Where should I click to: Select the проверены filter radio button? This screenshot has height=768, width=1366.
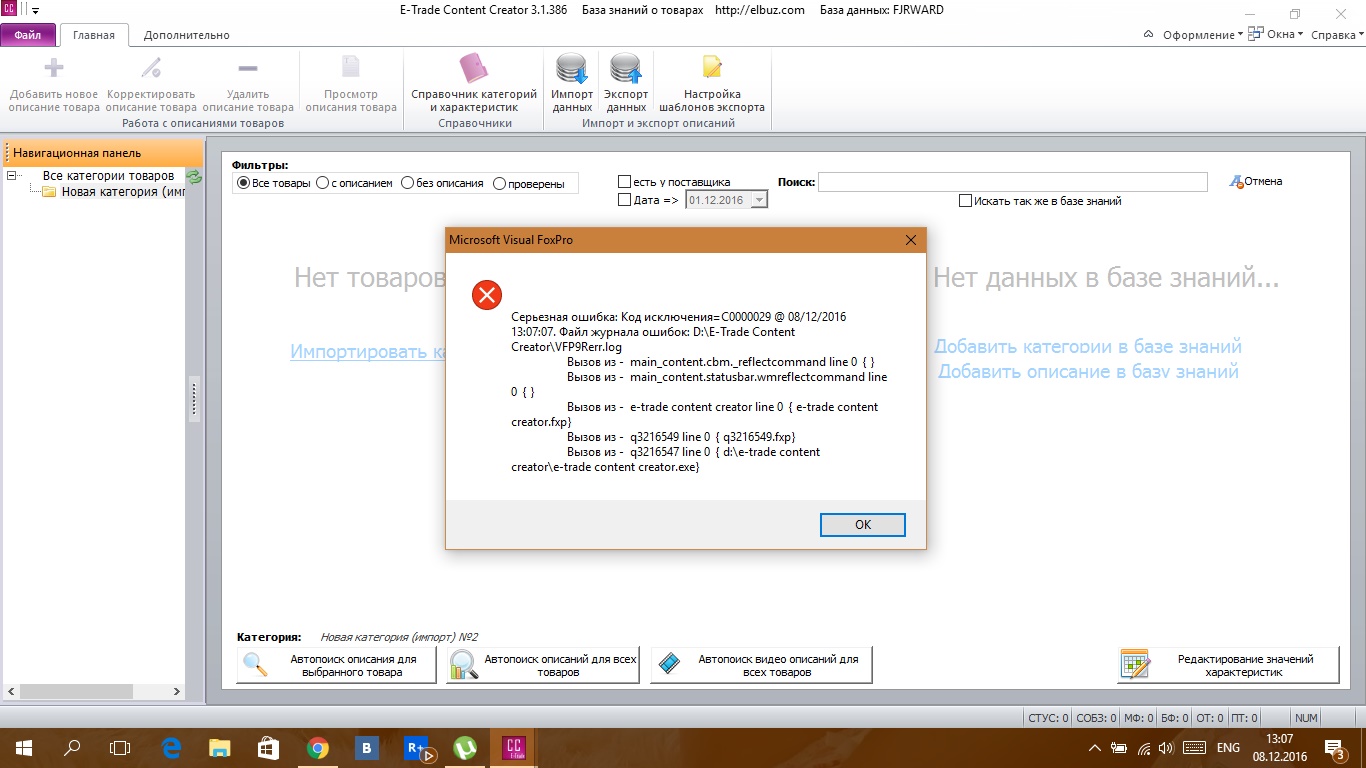498,183
